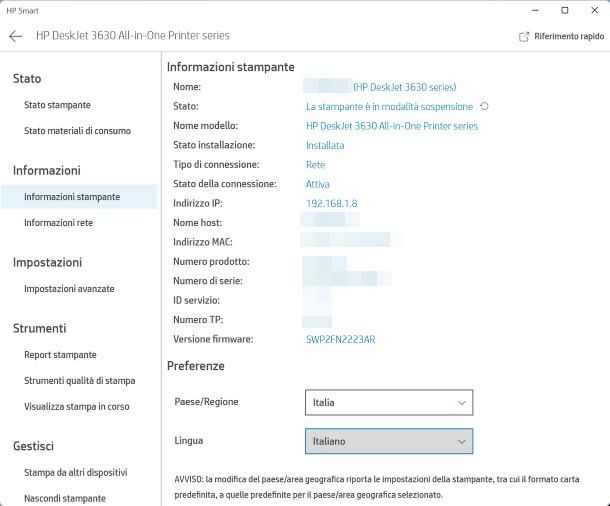This screenshot has height=506, width=610.
Task: Maximize the HP Smart window
Action: point(565,11)
